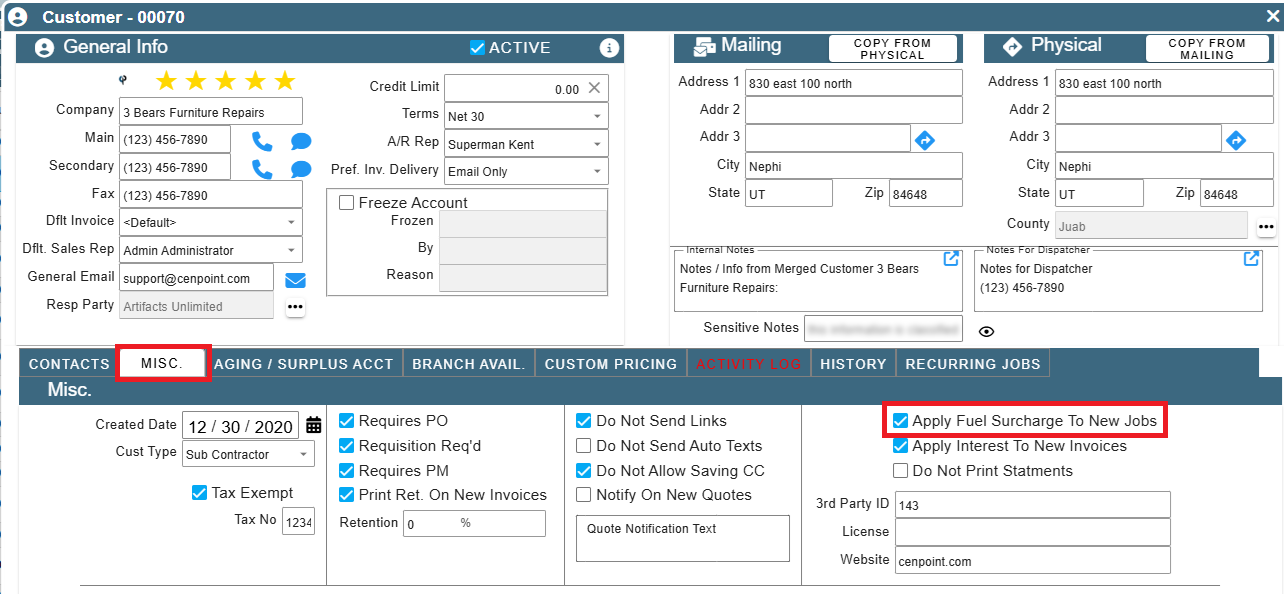The width and height of the screenshot is (1284, 594).
Task: Click the customer avatar icon in title bar
Action: [x=17, y=17]
